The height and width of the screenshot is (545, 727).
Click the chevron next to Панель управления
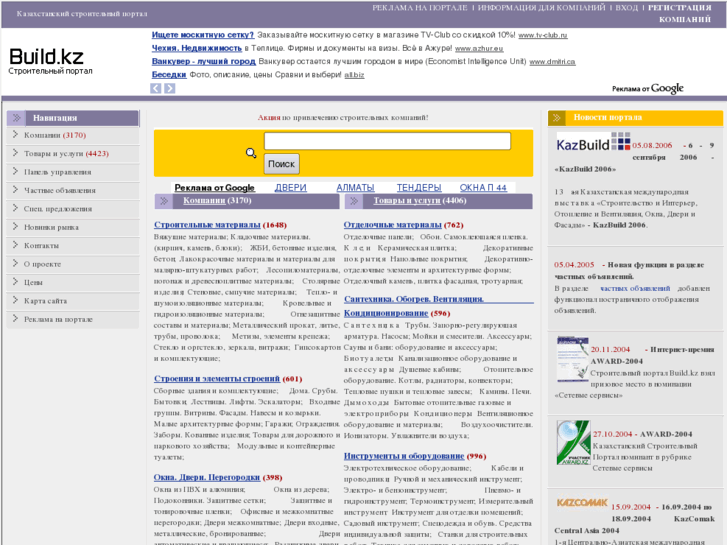click(15, 172)
